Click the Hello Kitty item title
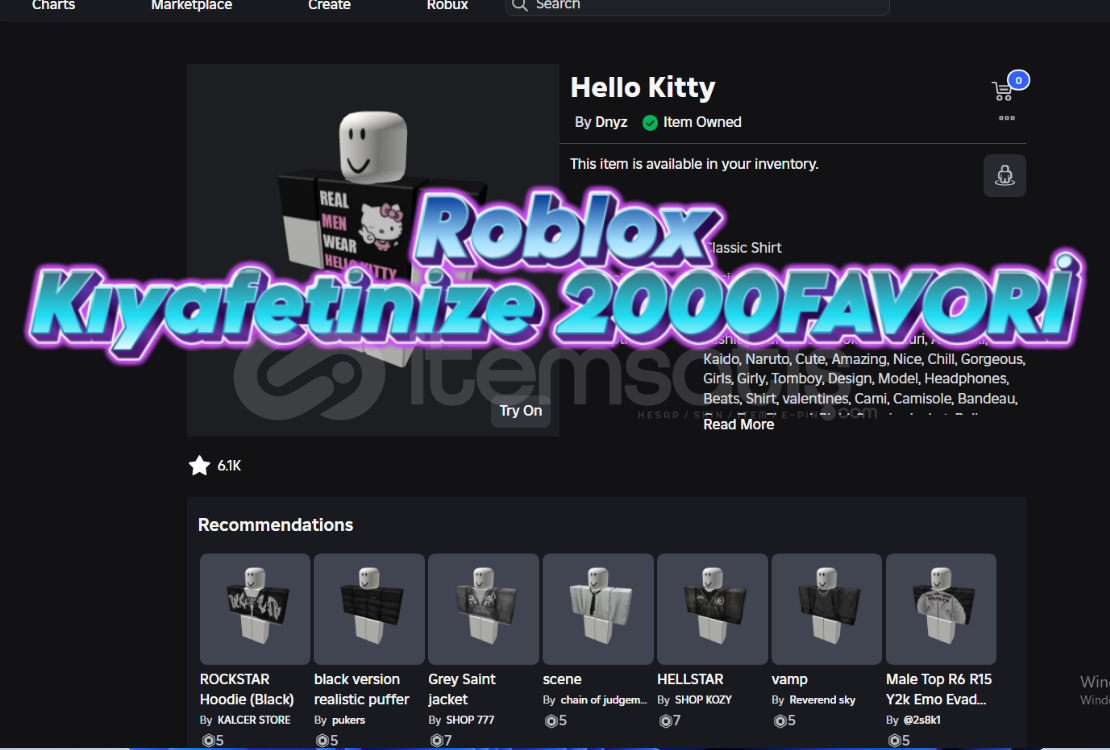The height and width of the screenshot is (750, 1110). [x=643, y=87]
